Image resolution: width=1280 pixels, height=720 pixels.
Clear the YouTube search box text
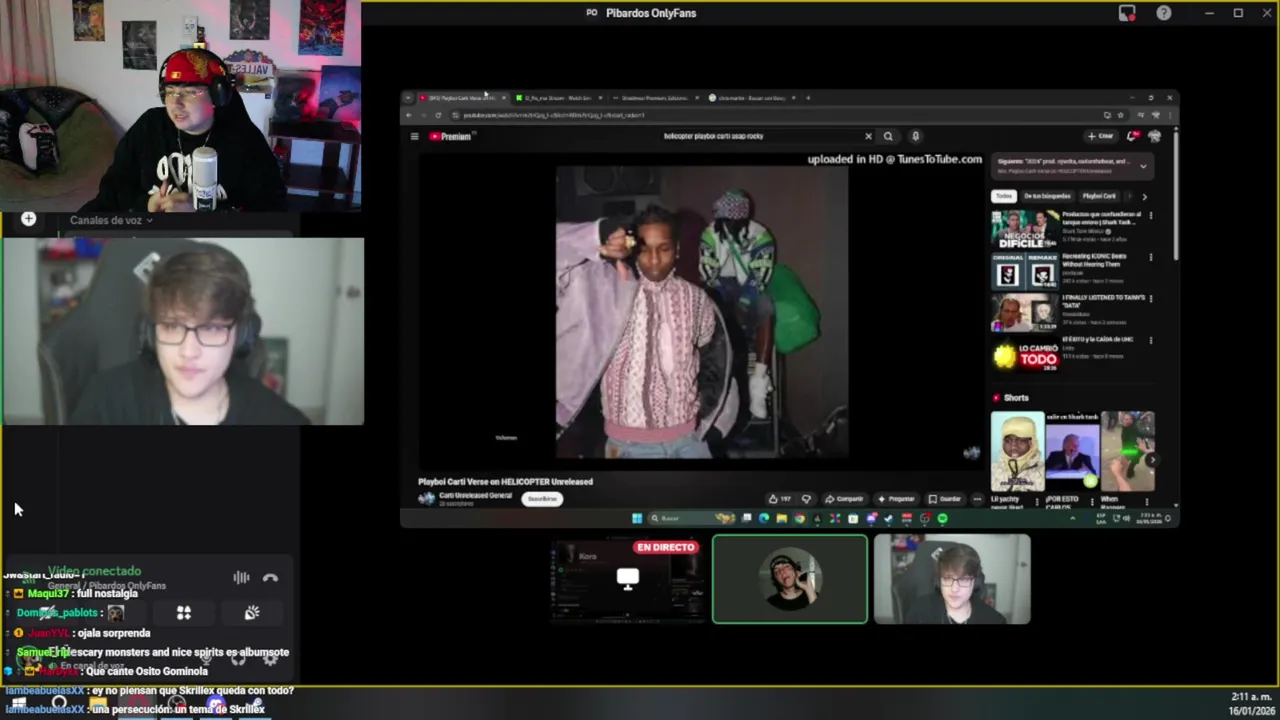tap(868, 136)
